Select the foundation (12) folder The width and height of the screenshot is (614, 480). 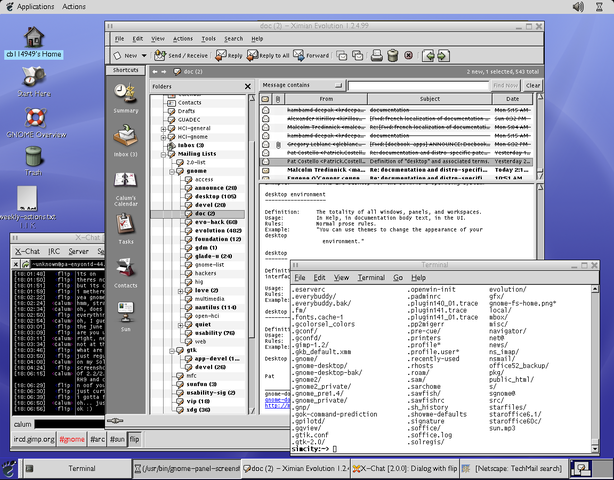click(x=218, y=239)
